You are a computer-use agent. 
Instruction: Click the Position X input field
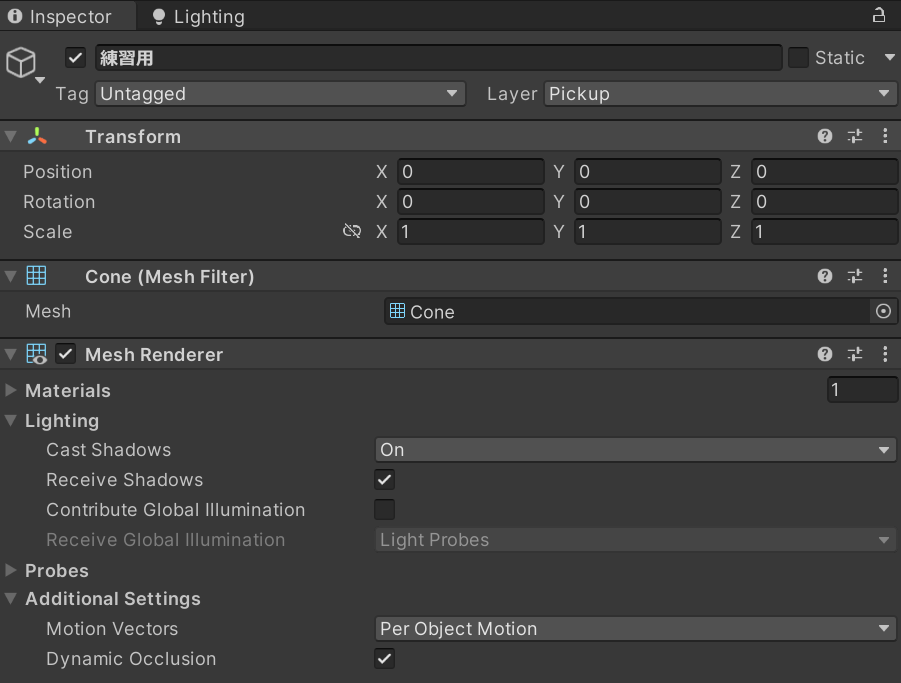470,172
